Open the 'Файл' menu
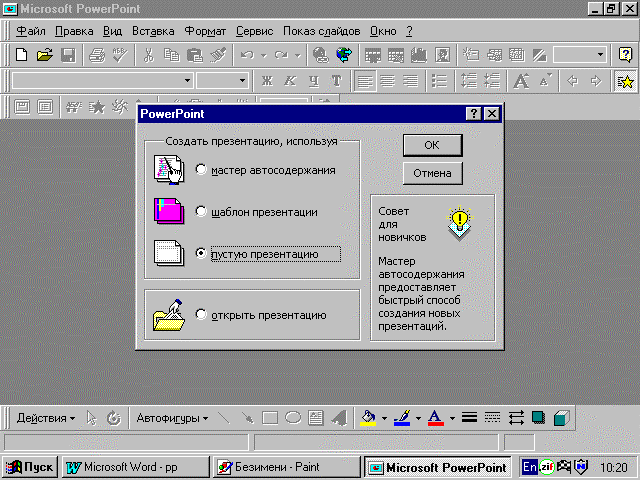The height and width of the screenshot is (480, 640). [x=31, y=31]
